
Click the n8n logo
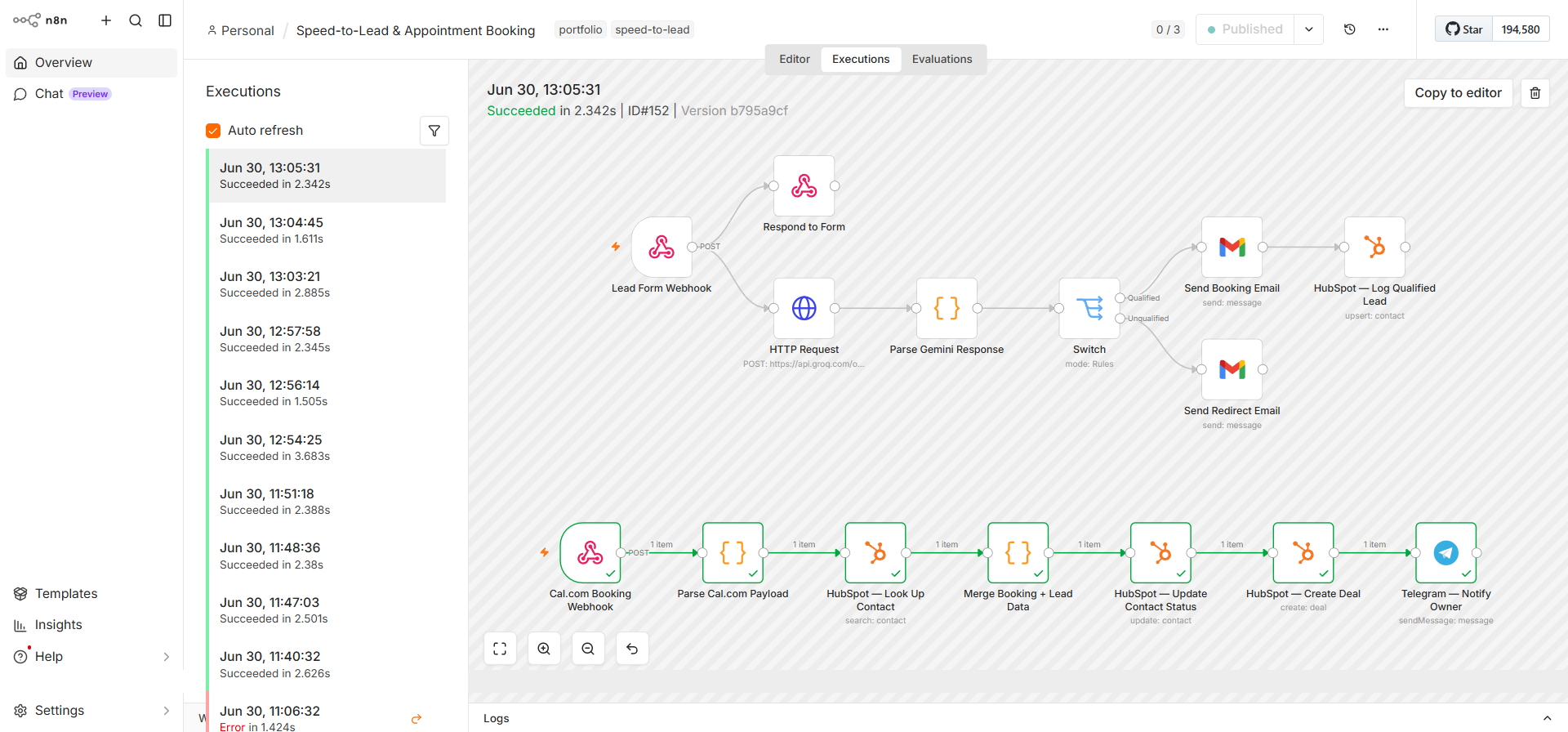pos(40,20)
